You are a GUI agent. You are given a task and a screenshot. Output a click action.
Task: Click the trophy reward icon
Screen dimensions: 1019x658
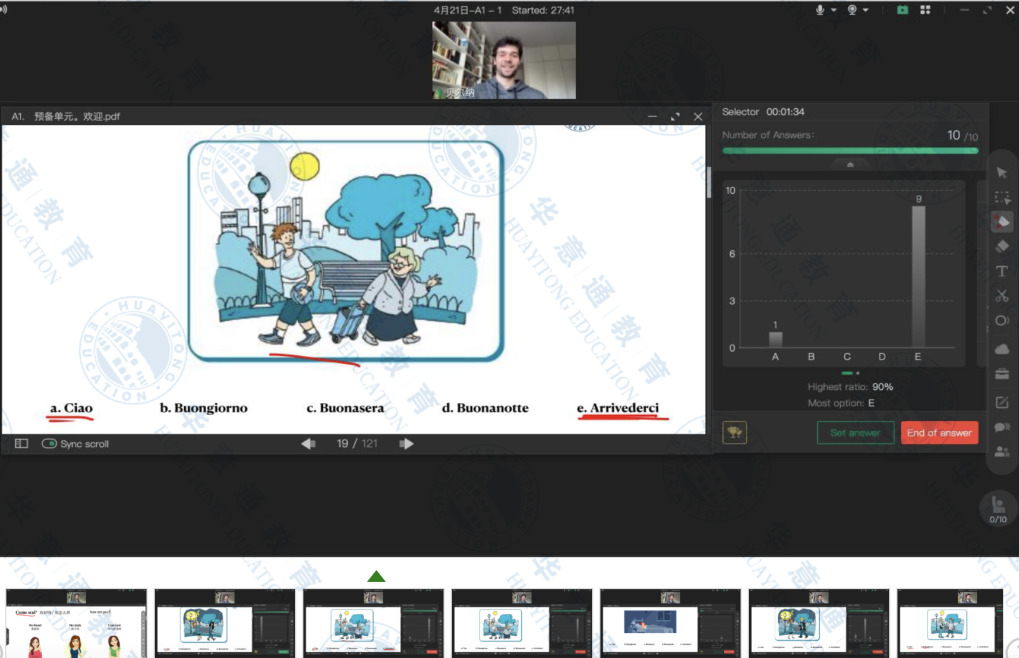coord(734,433)
